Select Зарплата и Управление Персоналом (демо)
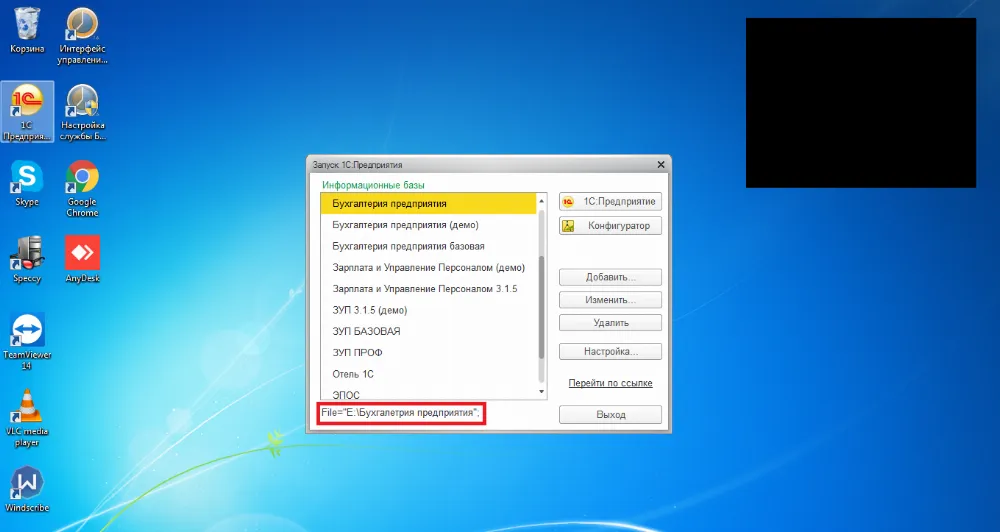The width and height of the screenshot is (1000, 532). (x=429, y=267)
